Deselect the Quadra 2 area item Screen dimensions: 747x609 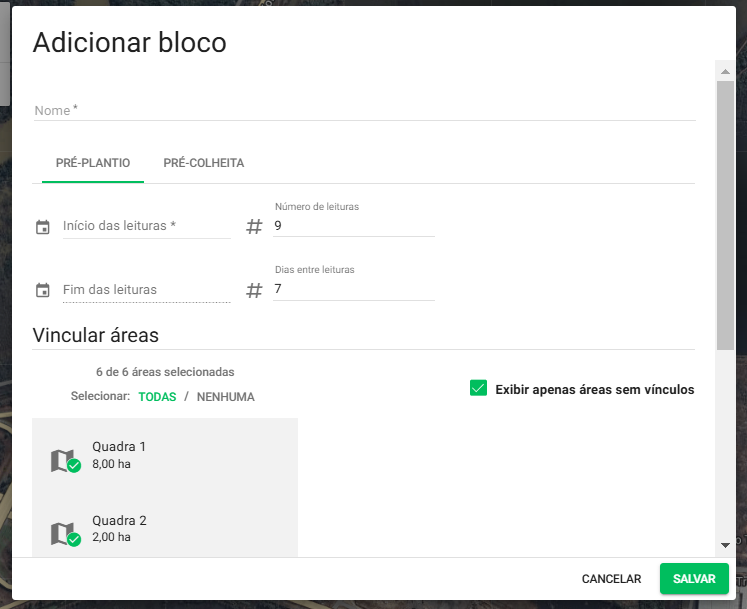165,529
